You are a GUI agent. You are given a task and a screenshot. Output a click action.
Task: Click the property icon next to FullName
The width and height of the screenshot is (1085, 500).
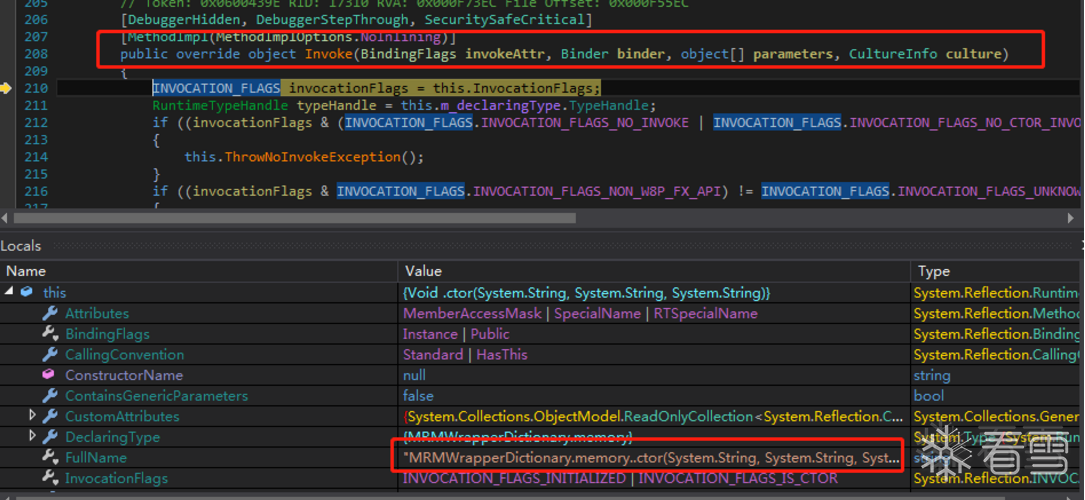tap(50, 457)
